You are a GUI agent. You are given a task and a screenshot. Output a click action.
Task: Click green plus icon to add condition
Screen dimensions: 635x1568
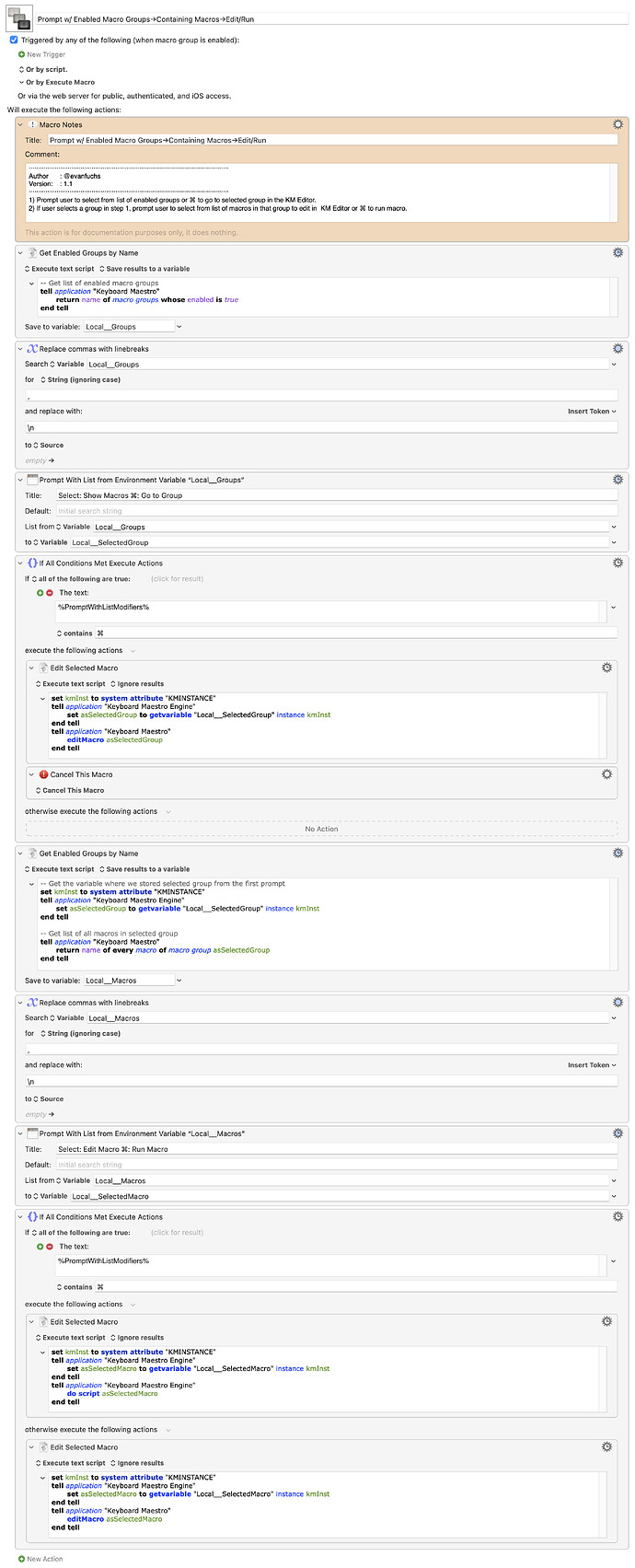40,593
